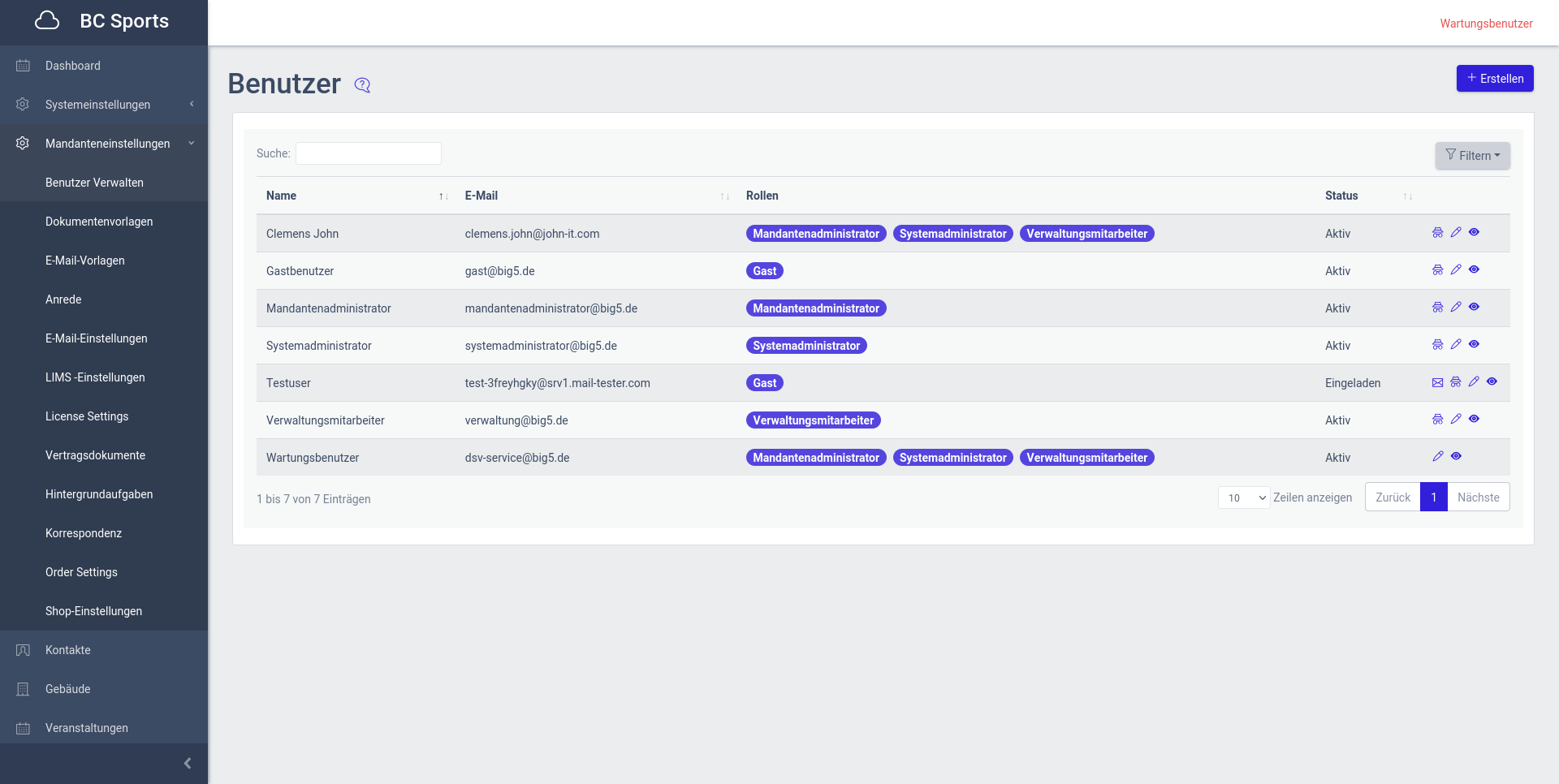Show Clemens John details with eye icon
Viewport: 1559px width, 784px height.
[1474, 233]
